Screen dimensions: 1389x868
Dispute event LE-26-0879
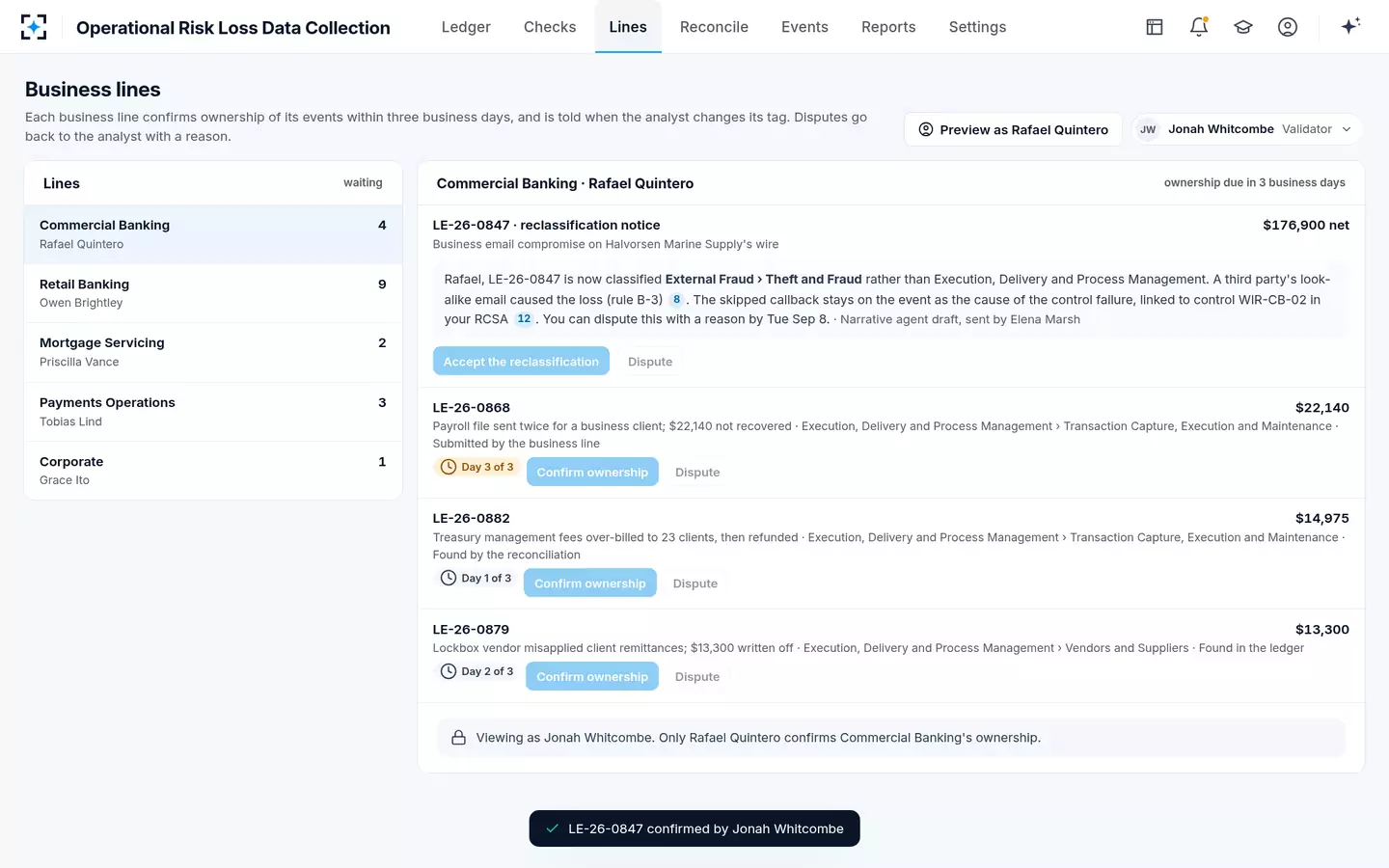(x=697, y=677)
